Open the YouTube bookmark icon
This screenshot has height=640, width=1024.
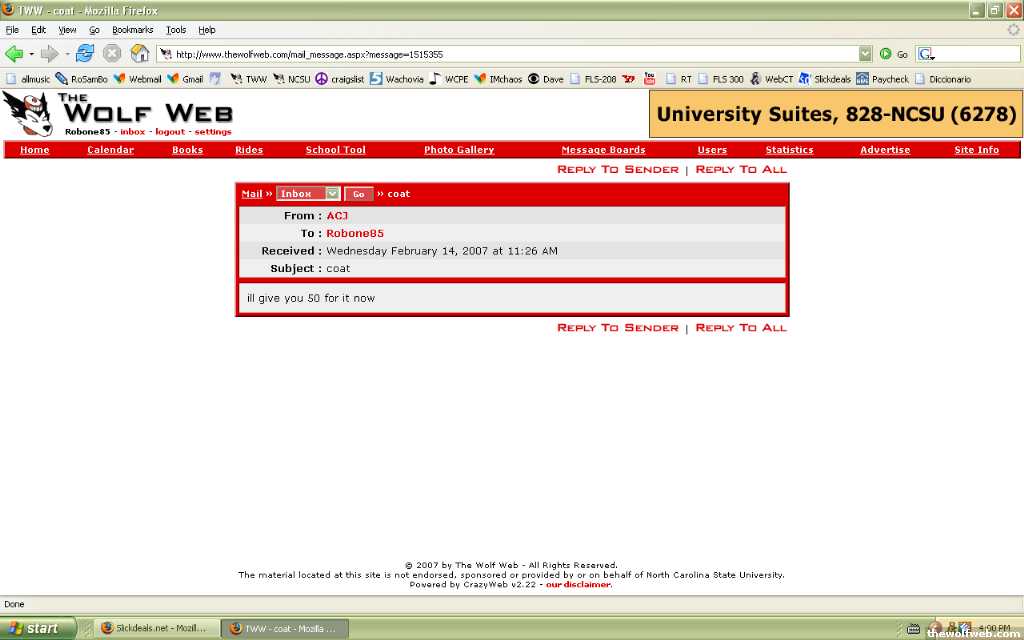point(649,79)
